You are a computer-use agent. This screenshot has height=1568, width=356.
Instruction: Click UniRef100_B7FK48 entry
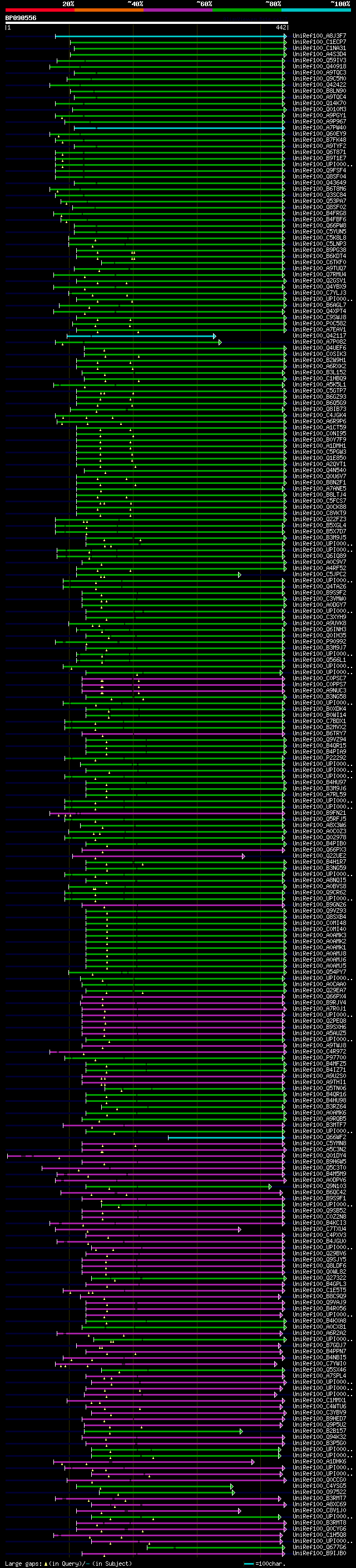tap(319, 140)
